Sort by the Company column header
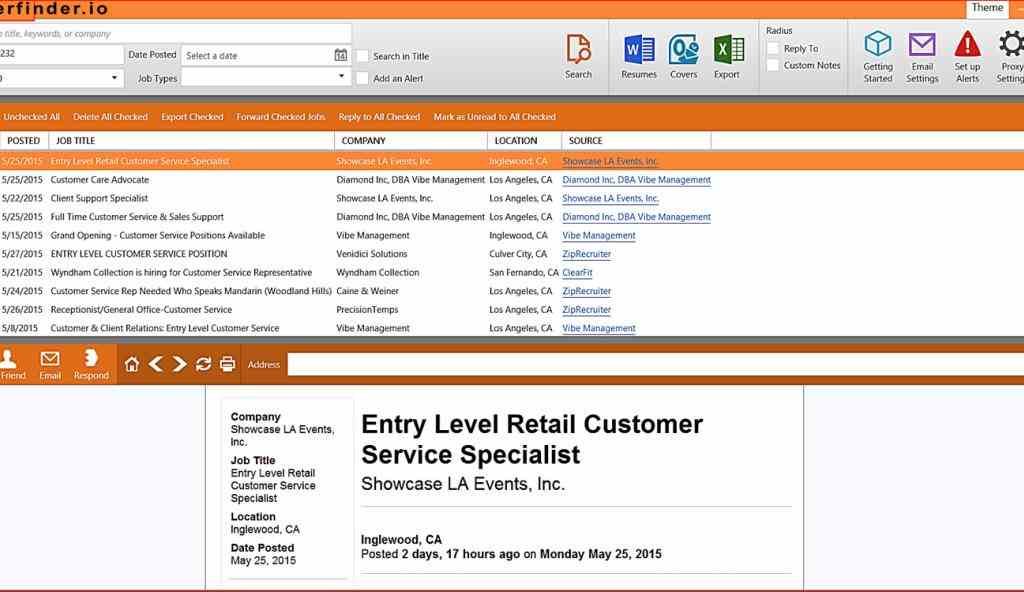Viewport: 1024px width, 592px height. (x=364, y=141)
